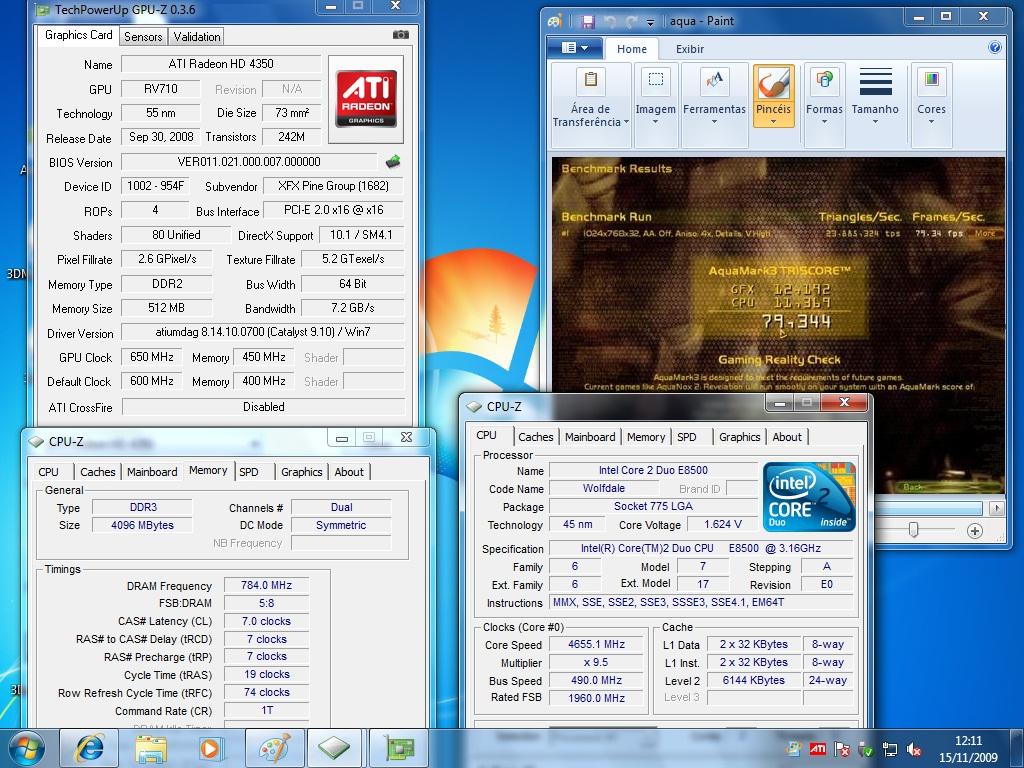This screenshot has width=1024, height=768.
Task: Open Windows Explorer folder on the taskbar
Action: tap(151, 748)
